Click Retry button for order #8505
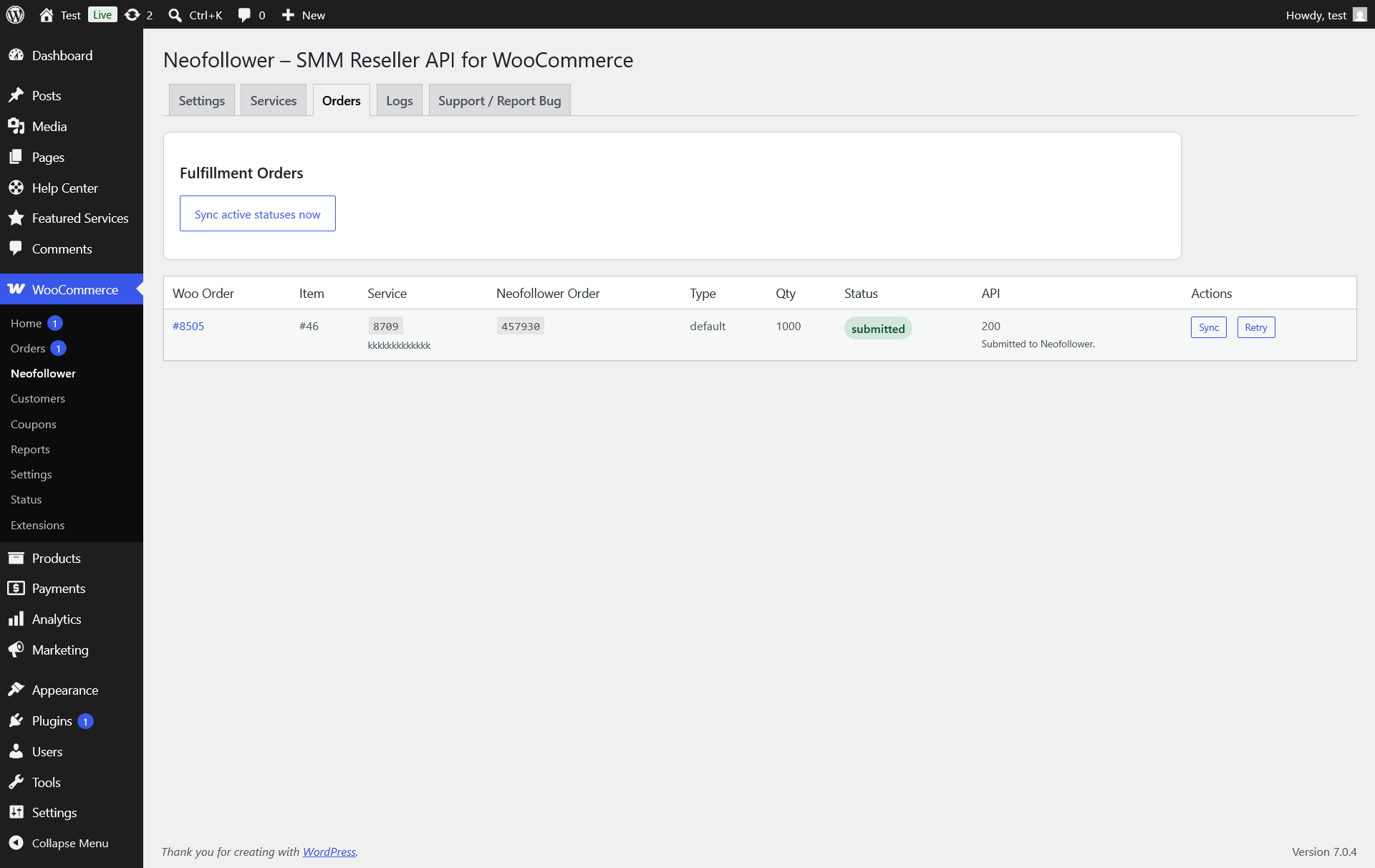The width and height of the screenshot is (1375, 868). (1256, 327)
